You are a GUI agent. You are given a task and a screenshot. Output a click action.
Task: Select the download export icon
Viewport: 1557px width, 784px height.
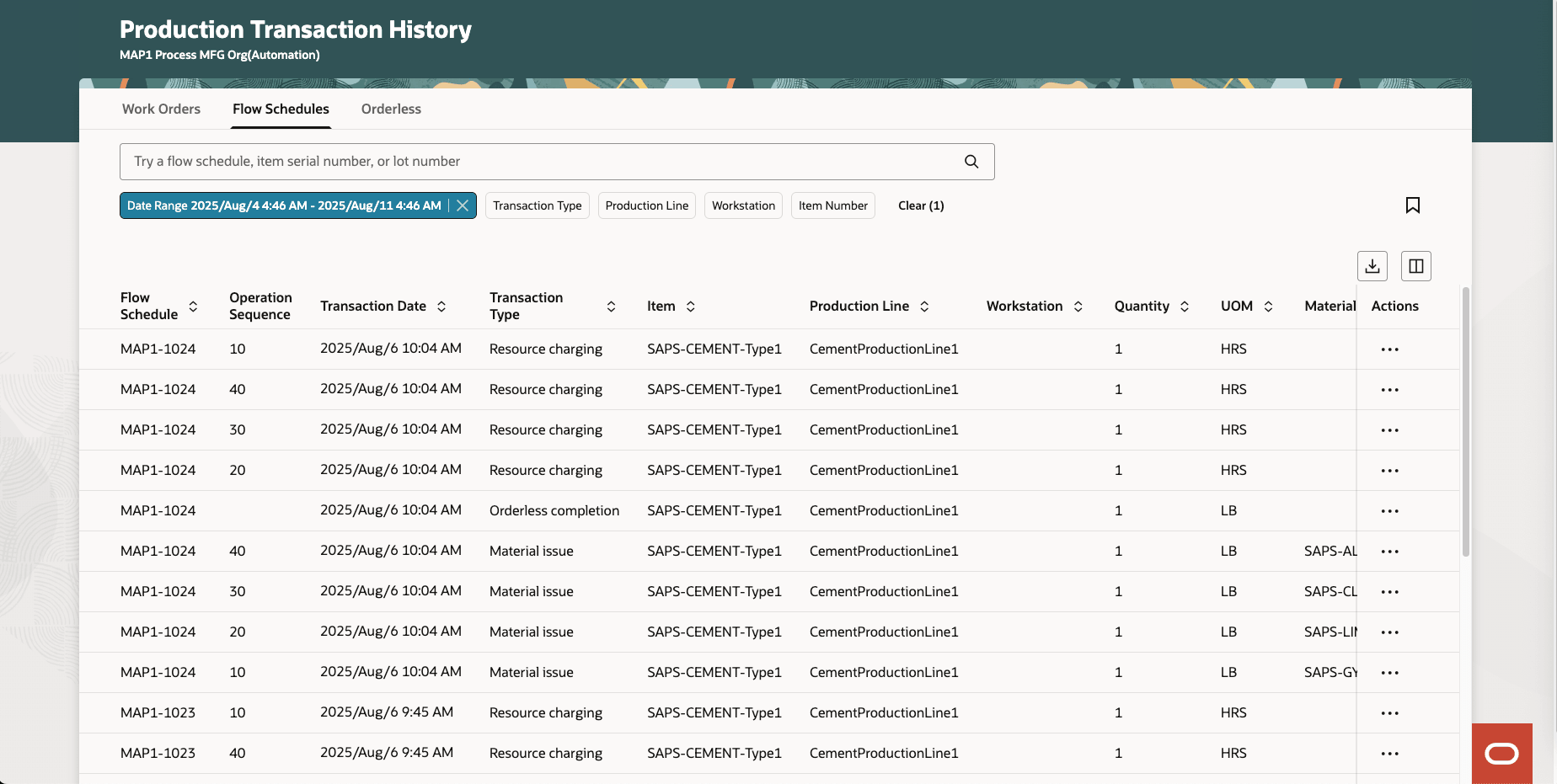[1372, 265]
